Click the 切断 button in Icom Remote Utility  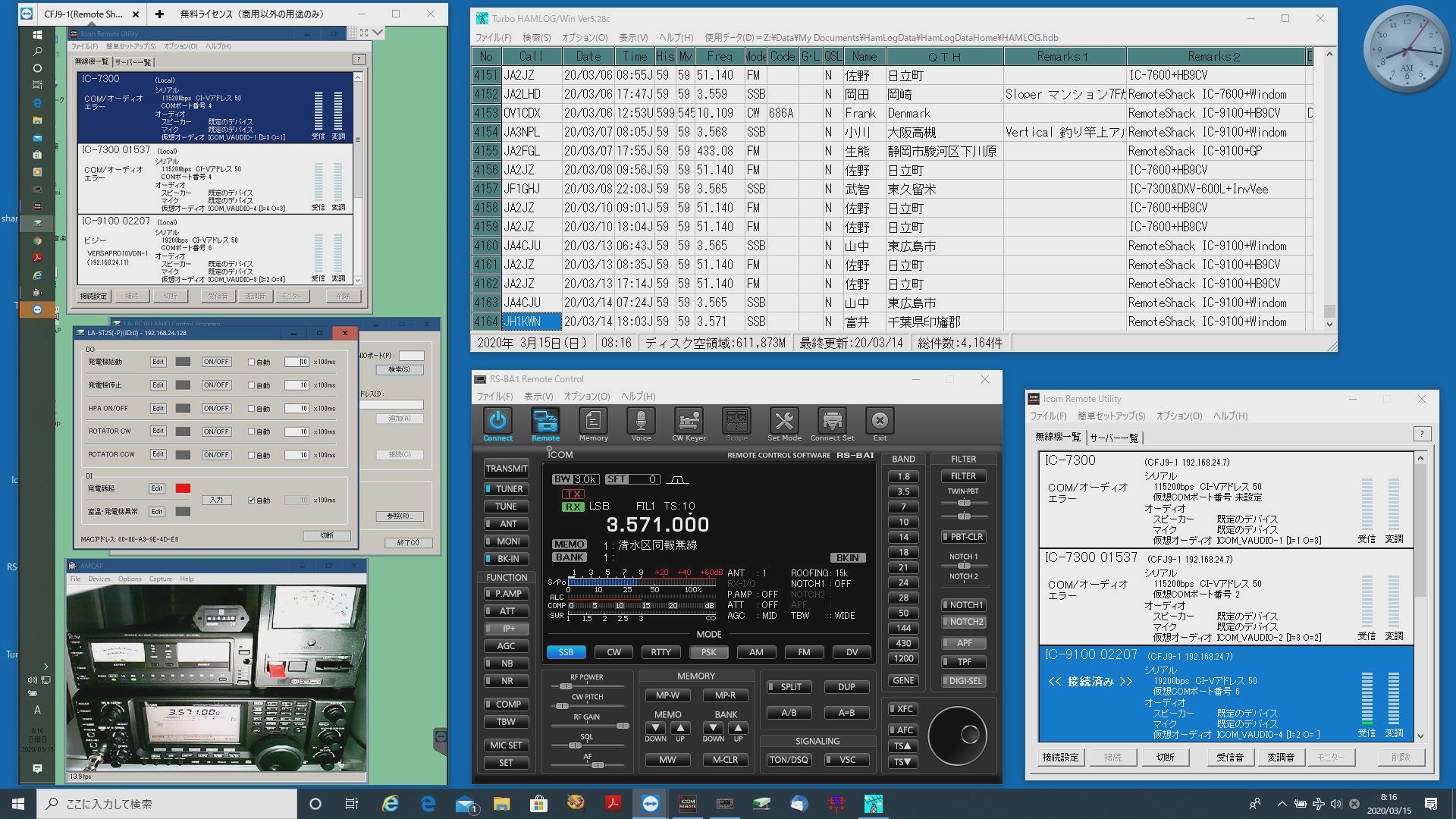(x=1165, y=758)
